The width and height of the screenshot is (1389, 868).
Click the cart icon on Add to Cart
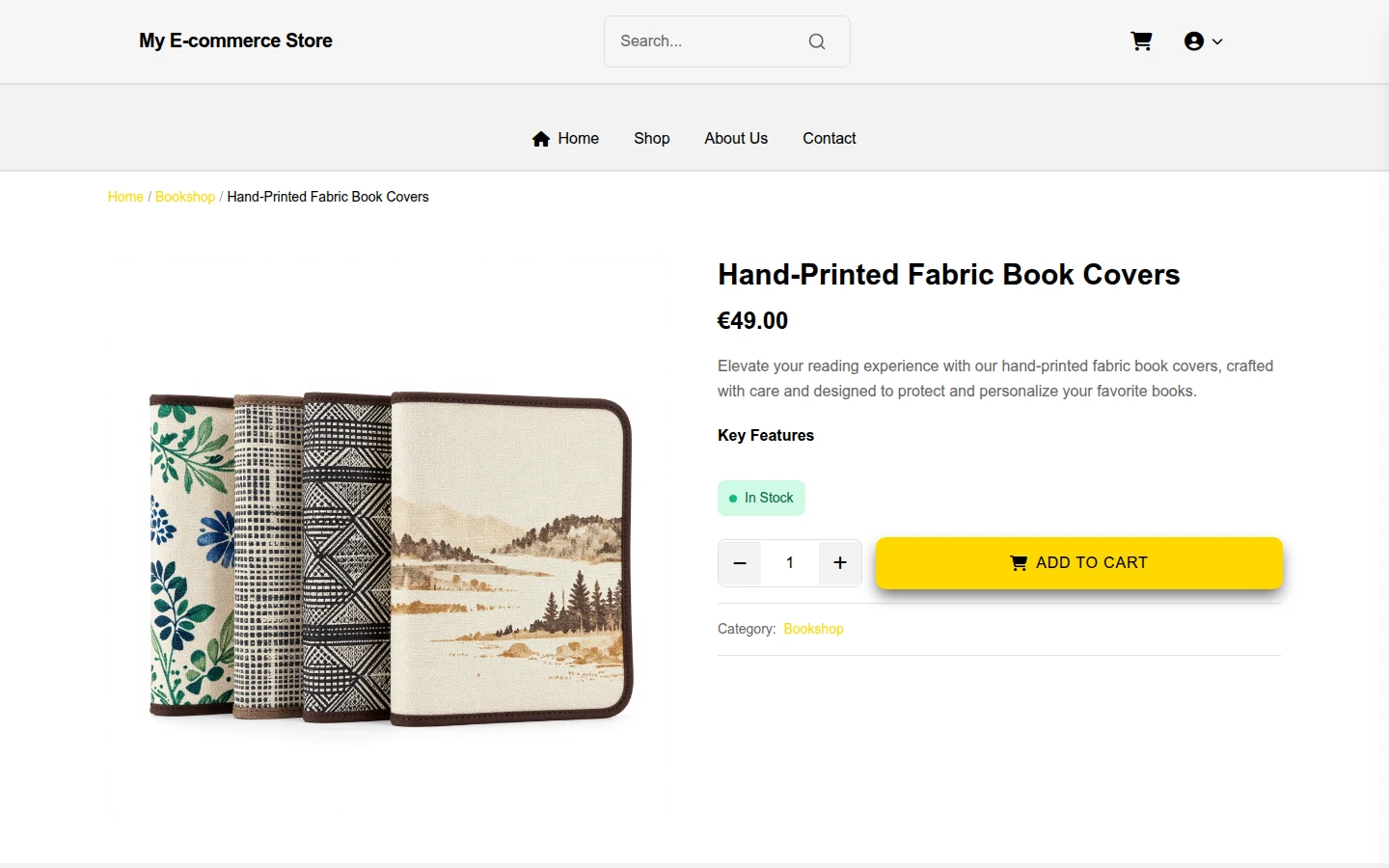coord(1019,563)
